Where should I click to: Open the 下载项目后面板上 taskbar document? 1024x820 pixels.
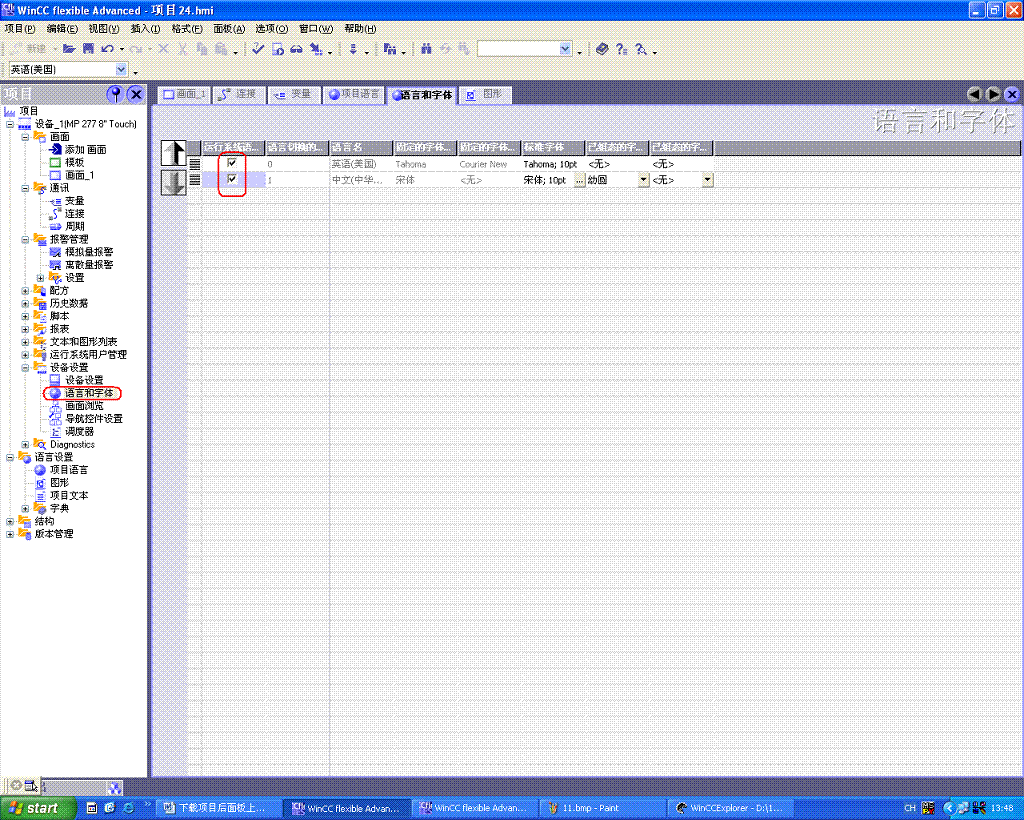pyautogui.click(x=220, y=808)
